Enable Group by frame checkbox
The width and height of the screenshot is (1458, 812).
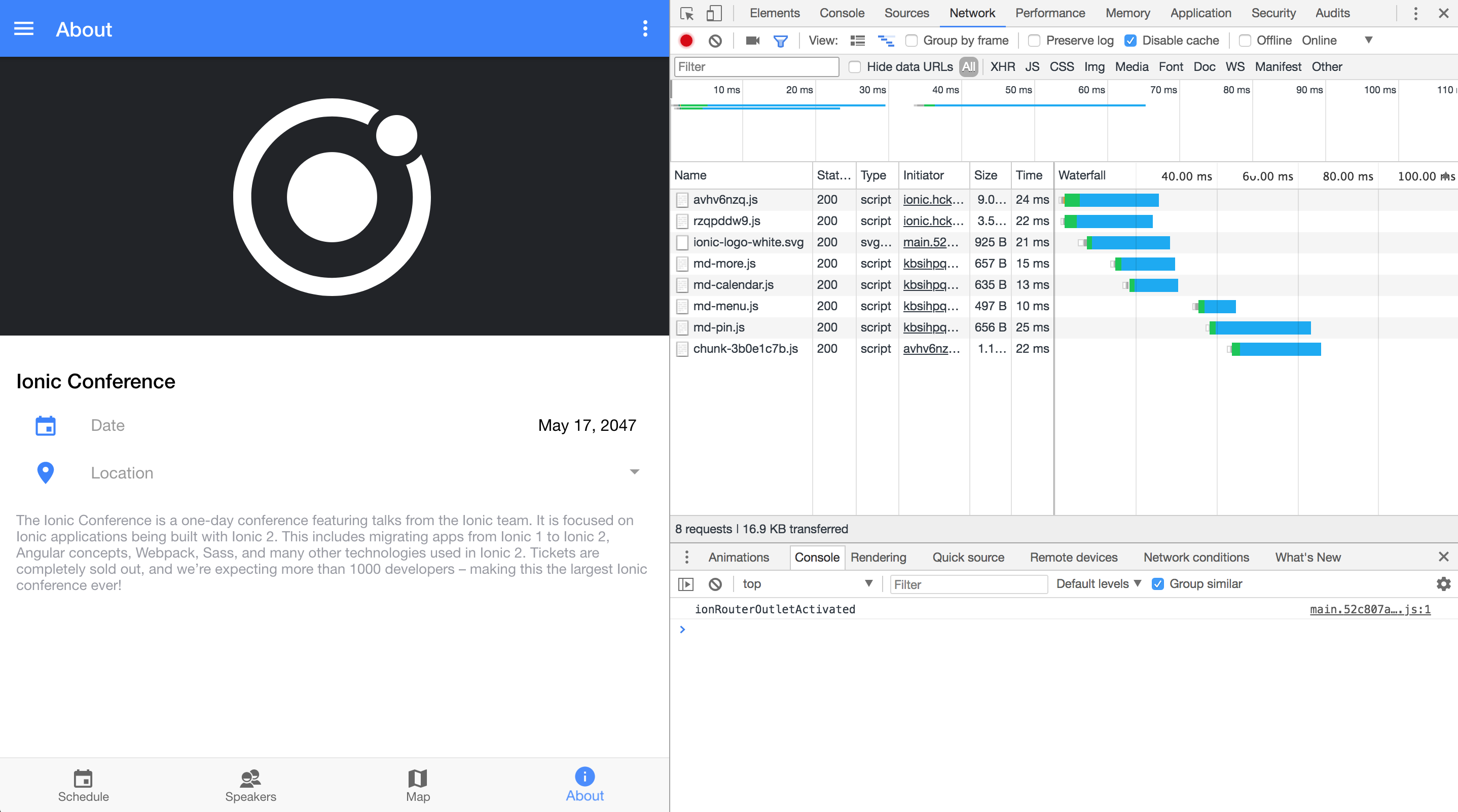click(912, 41)
